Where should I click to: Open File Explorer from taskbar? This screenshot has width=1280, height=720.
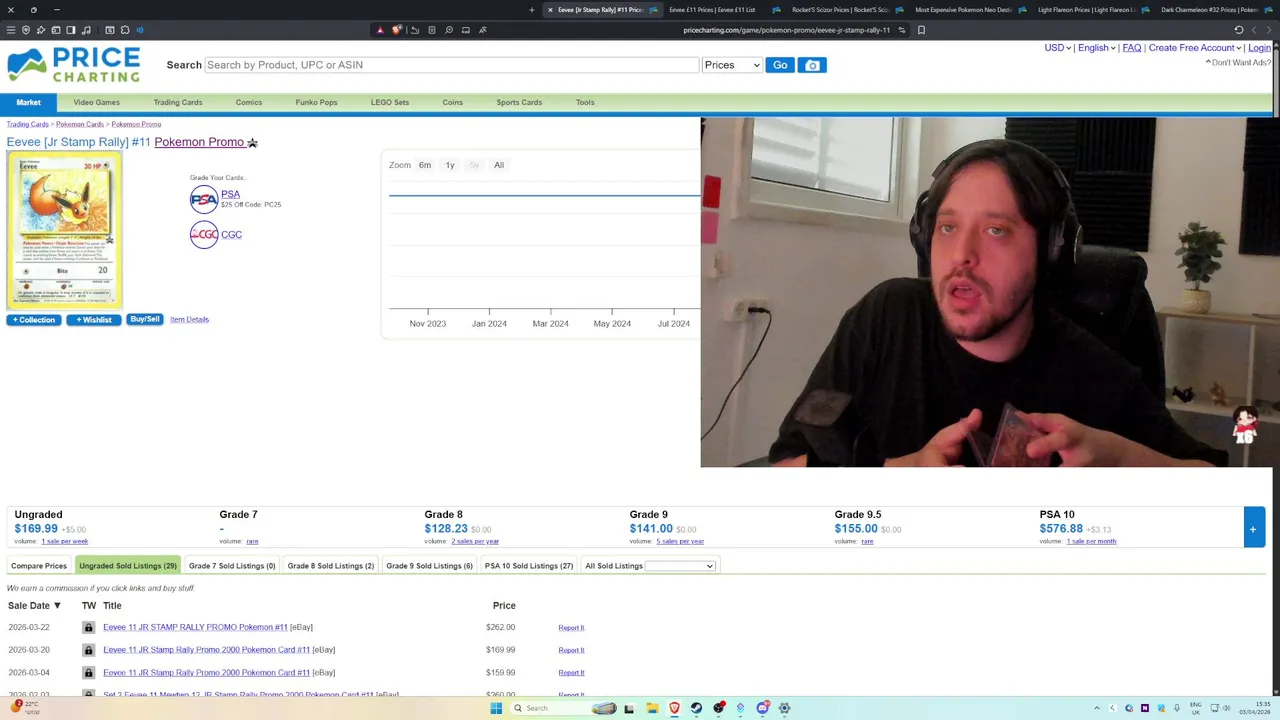click(x=652, y=708)
